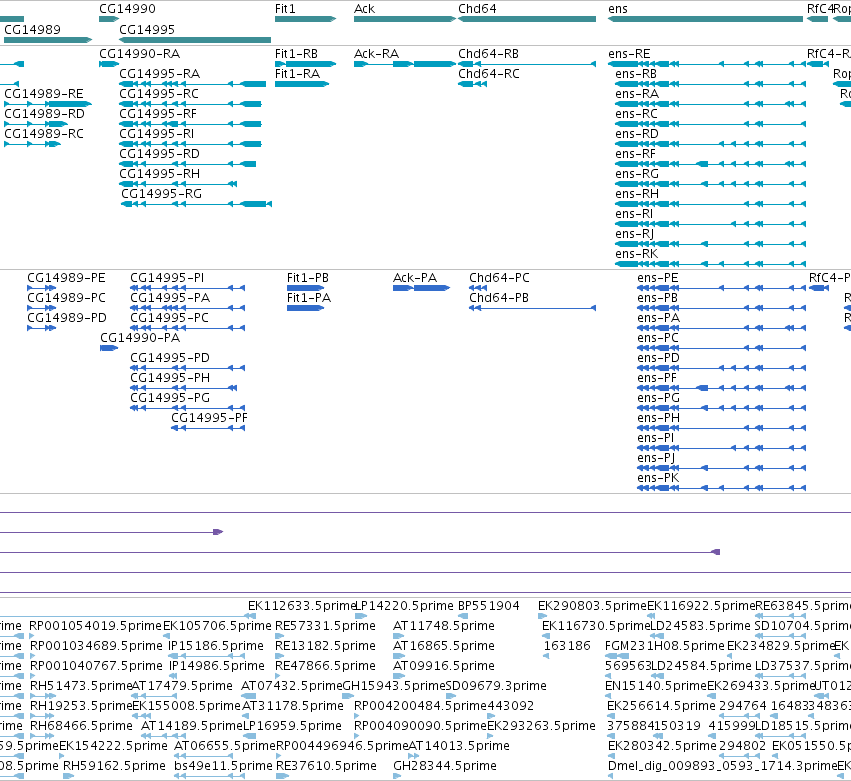Click transcript CG14989-RD
Image resolution: width=851 pixels, height=781 pixels.
point(45,114)
